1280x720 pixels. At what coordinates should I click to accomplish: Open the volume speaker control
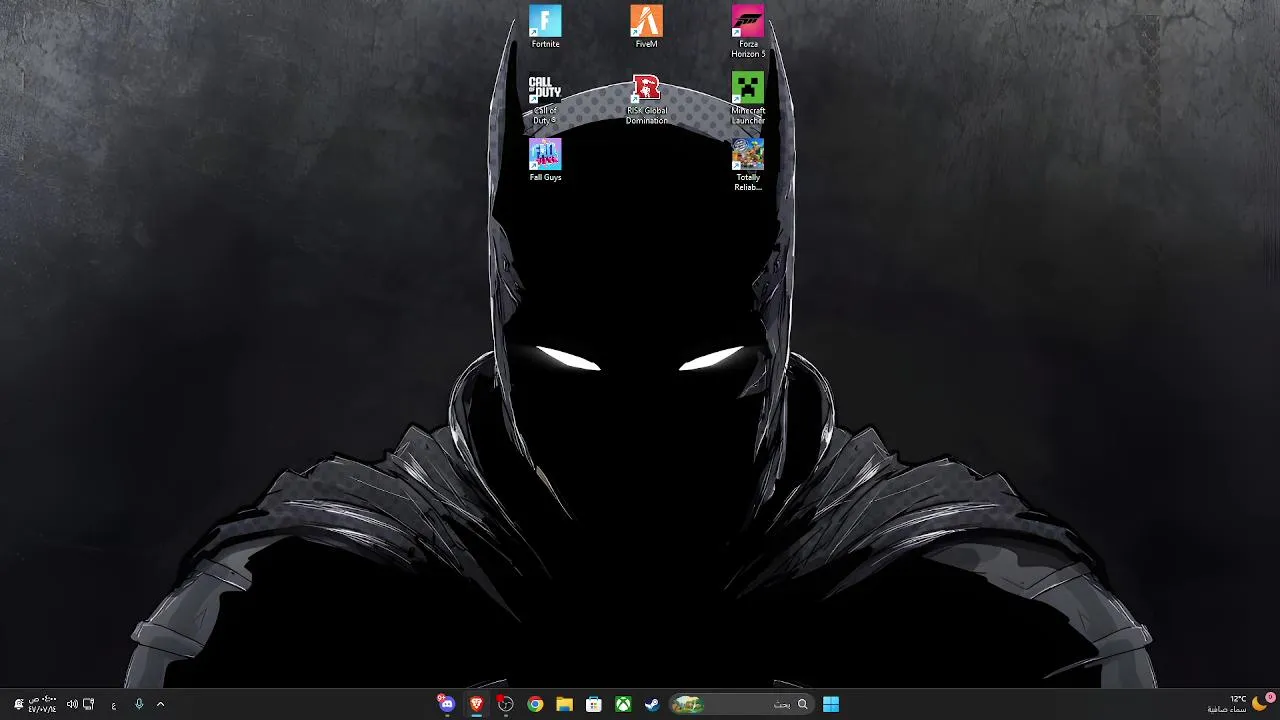click(72, 704)
